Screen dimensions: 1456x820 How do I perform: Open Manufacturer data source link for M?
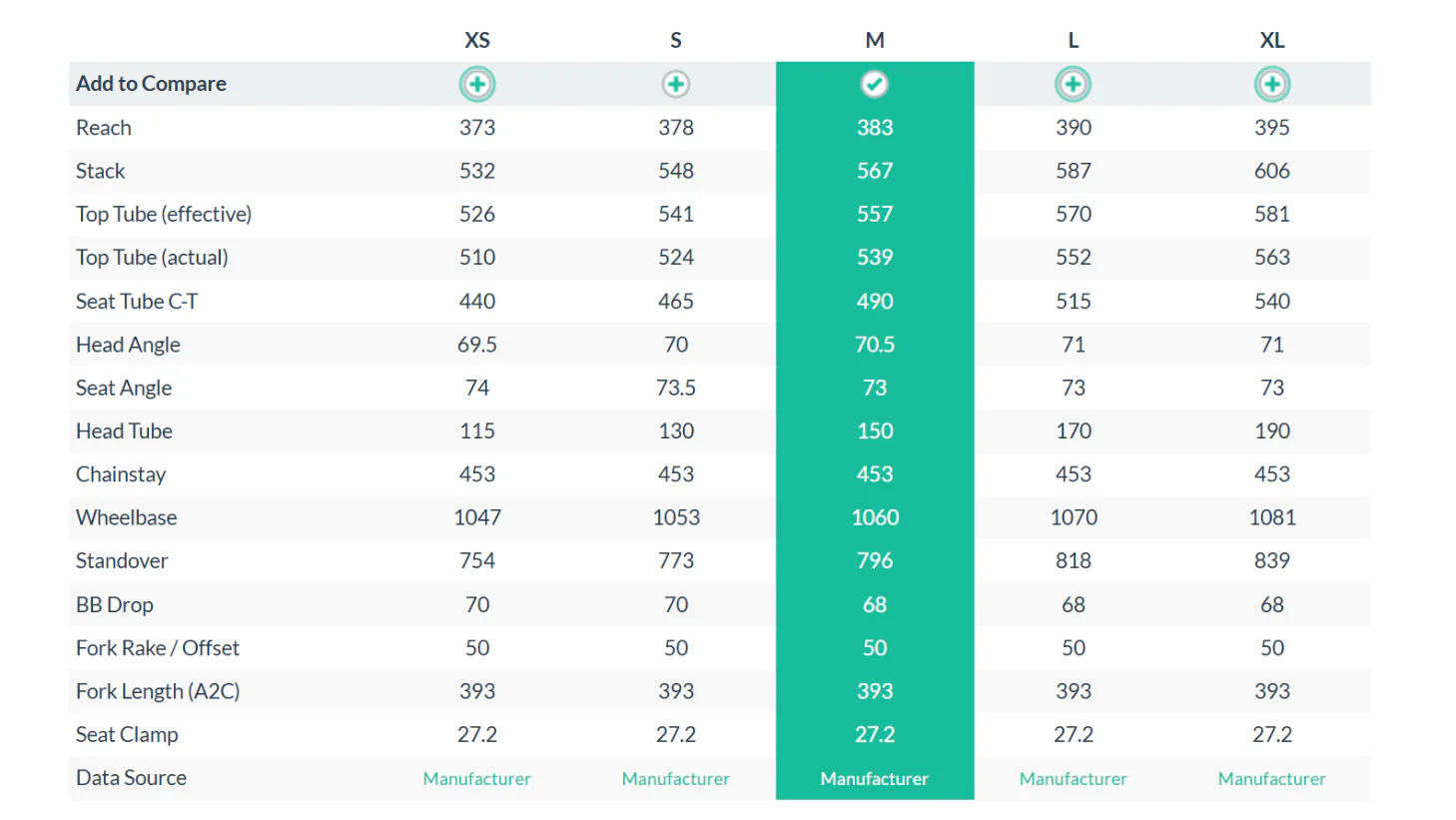tap(875, 779)
